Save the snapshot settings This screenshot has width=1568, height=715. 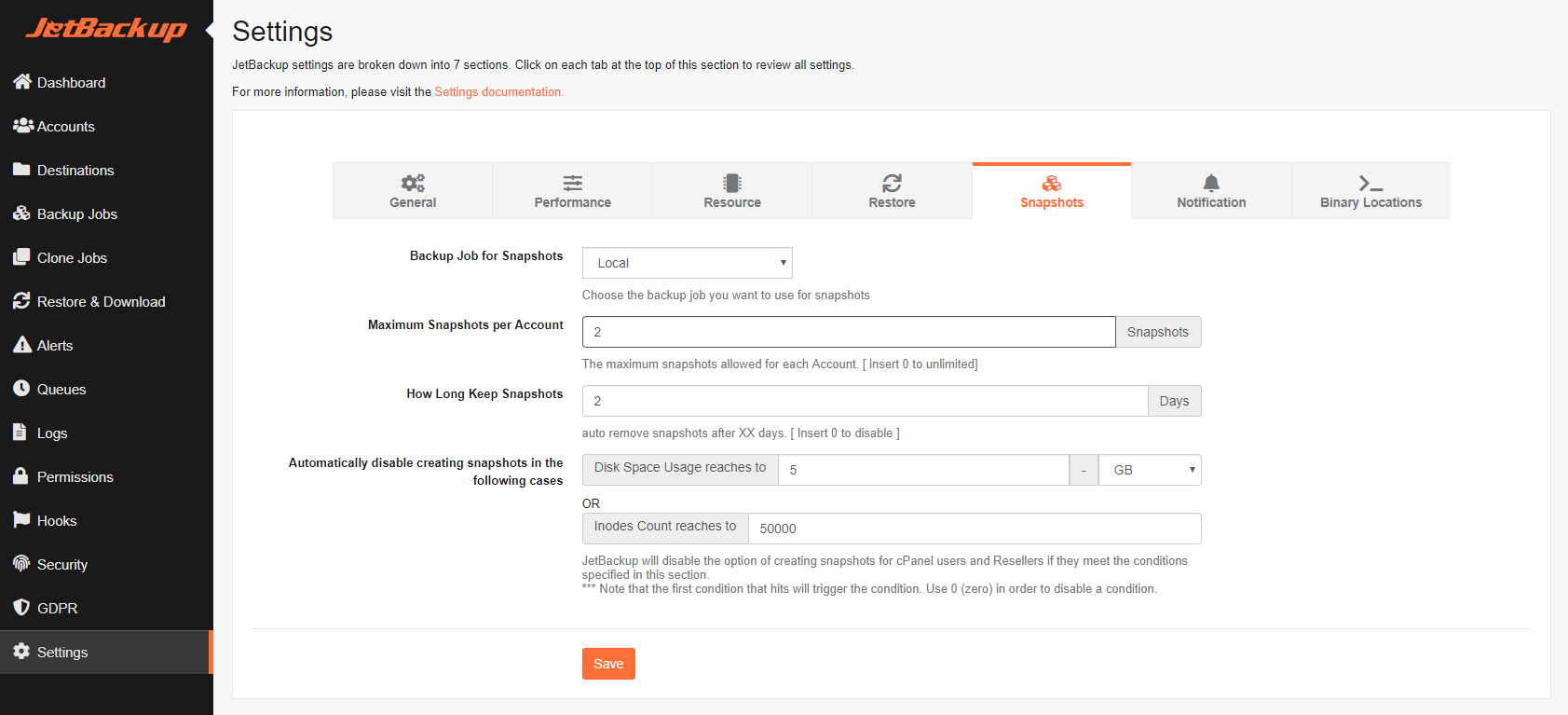point(608,664)
